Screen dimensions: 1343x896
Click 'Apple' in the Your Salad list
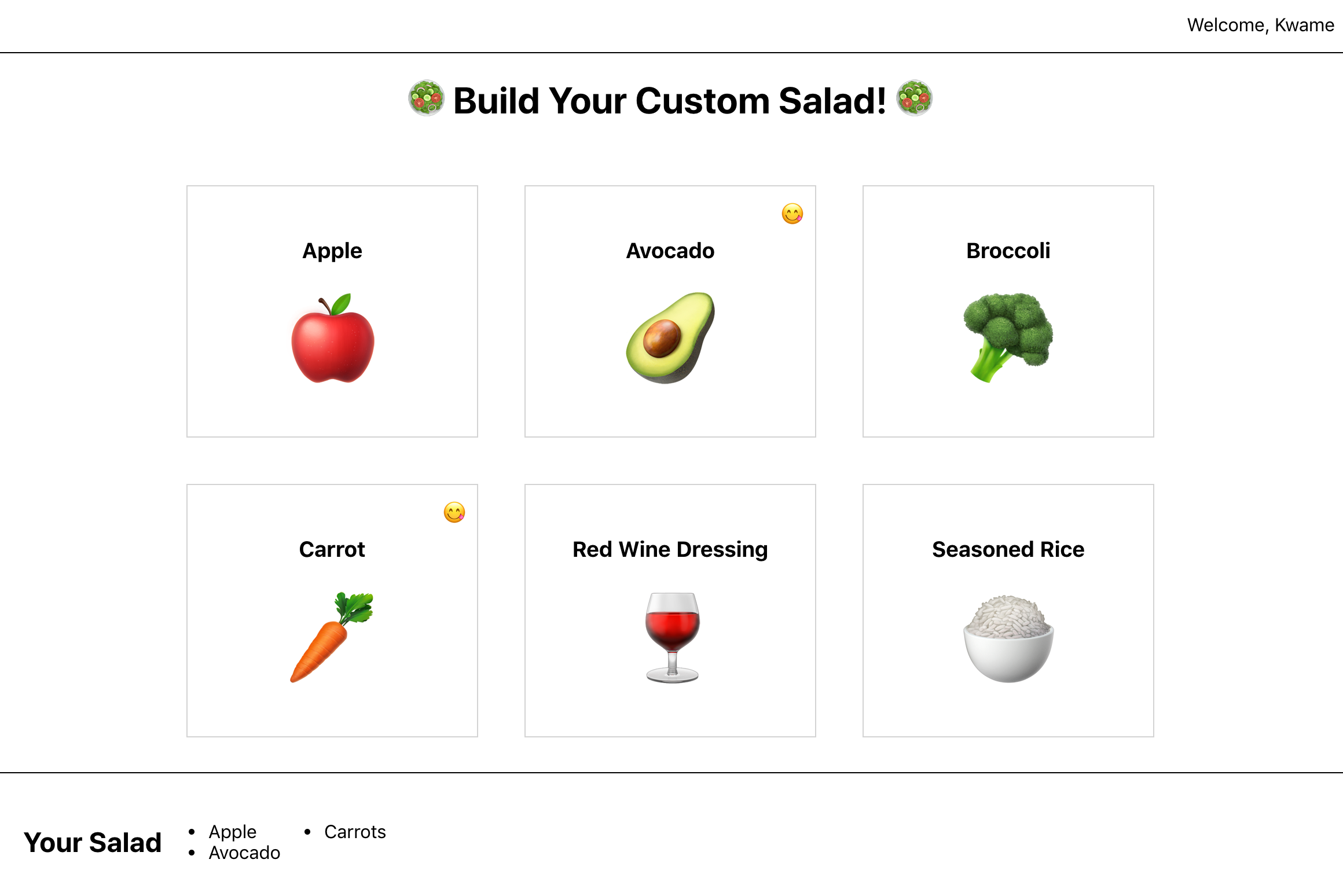[232, 832]
